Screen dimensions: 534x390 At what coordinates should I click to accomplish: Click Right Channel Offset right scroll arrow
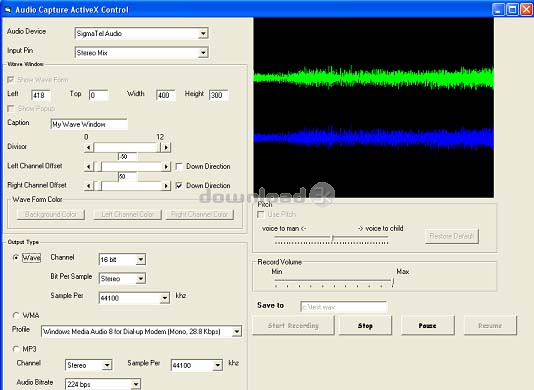click(x=166, y=186)
